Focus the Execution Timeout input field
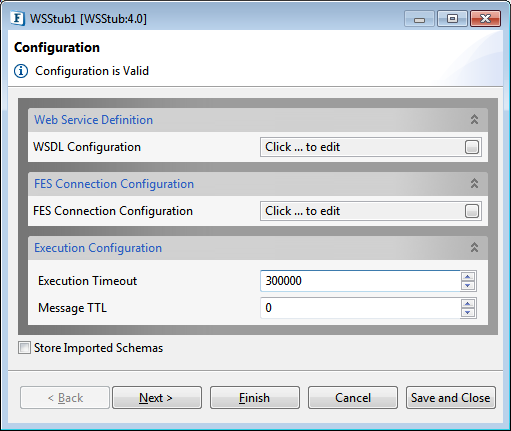 360,281
